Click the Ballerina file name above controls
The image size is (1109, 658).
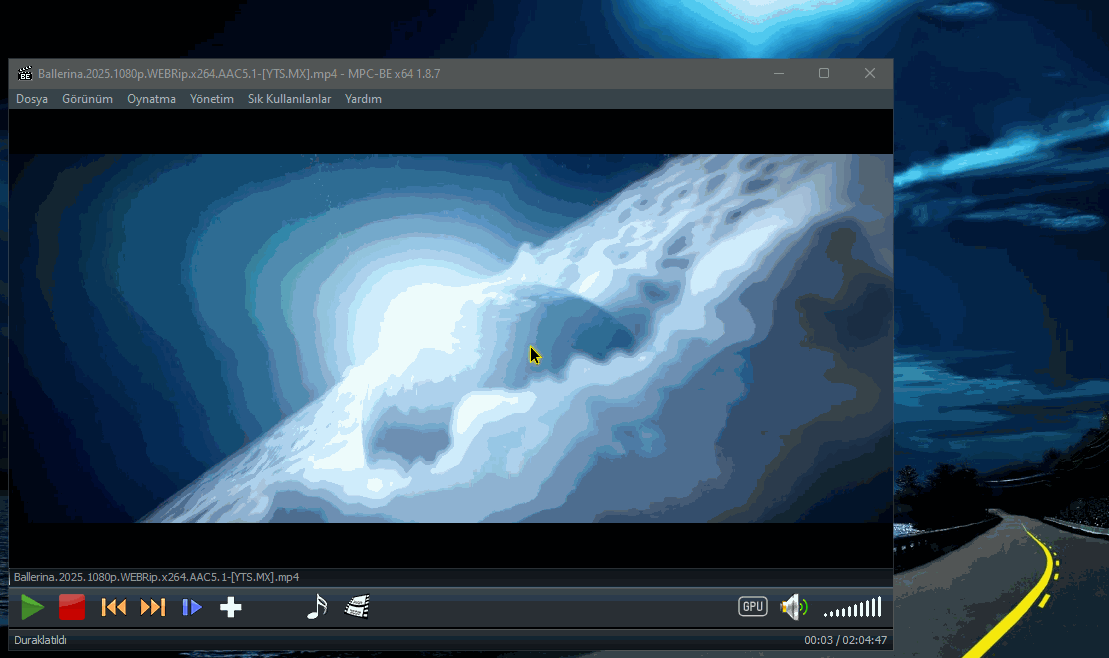click(156, 577)
